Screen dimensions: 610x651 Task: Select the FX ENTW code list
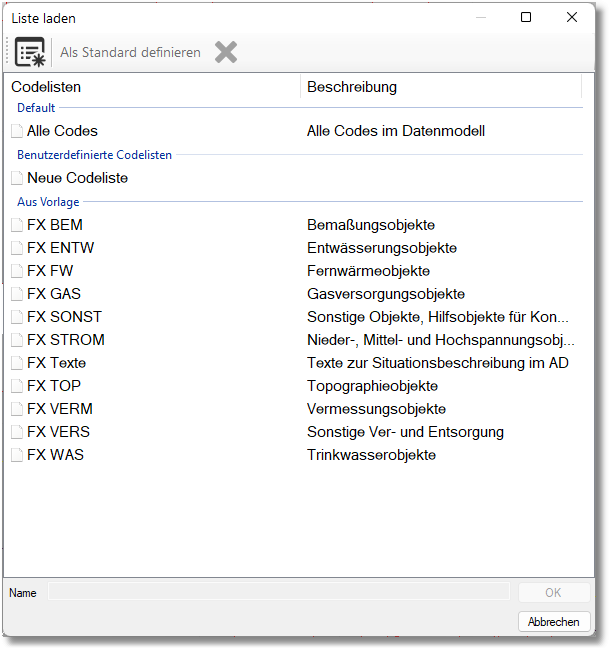[x=60, y=248]
